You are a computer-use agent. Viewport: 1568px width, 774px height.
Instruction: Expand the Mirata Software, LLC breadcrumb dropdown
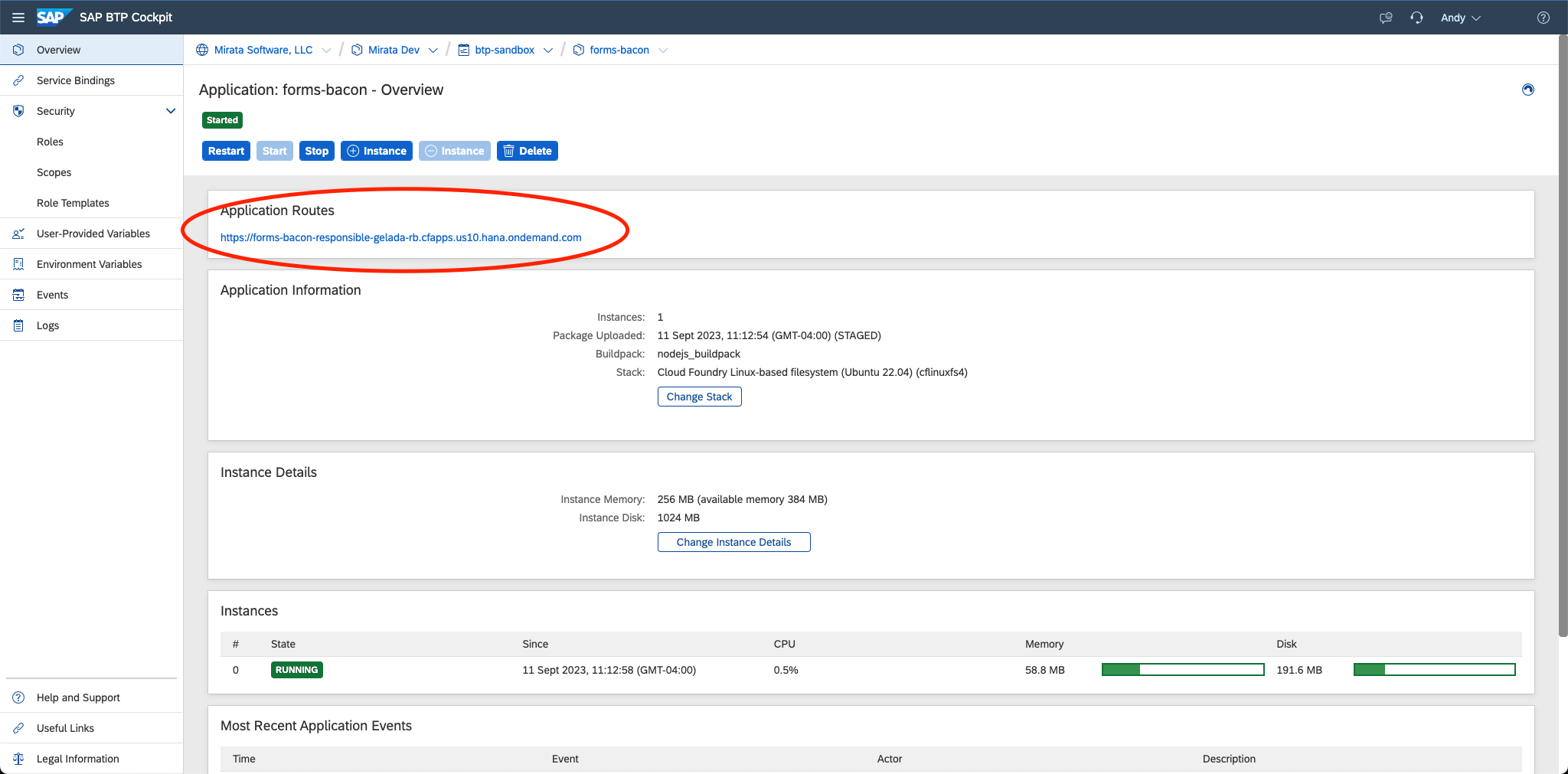pos(327,50)
